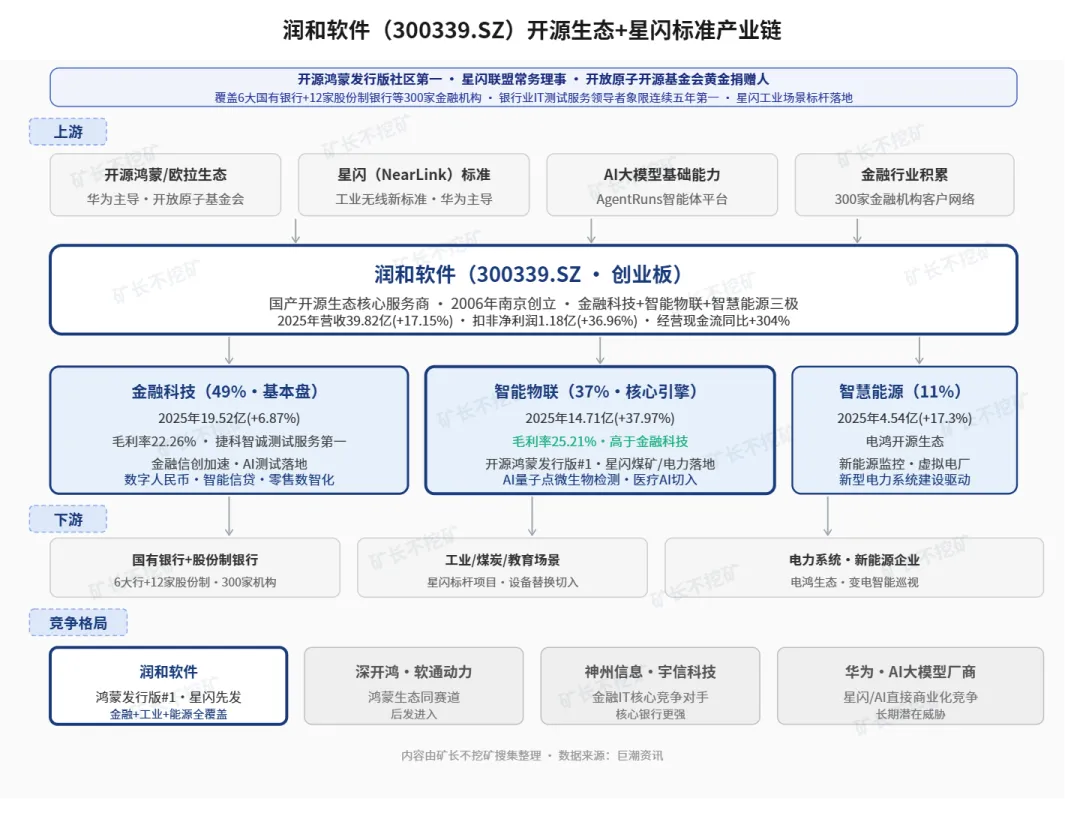Select the 竞争格局 section label
The image size is (1080, 813).
[x=79, y=623]
